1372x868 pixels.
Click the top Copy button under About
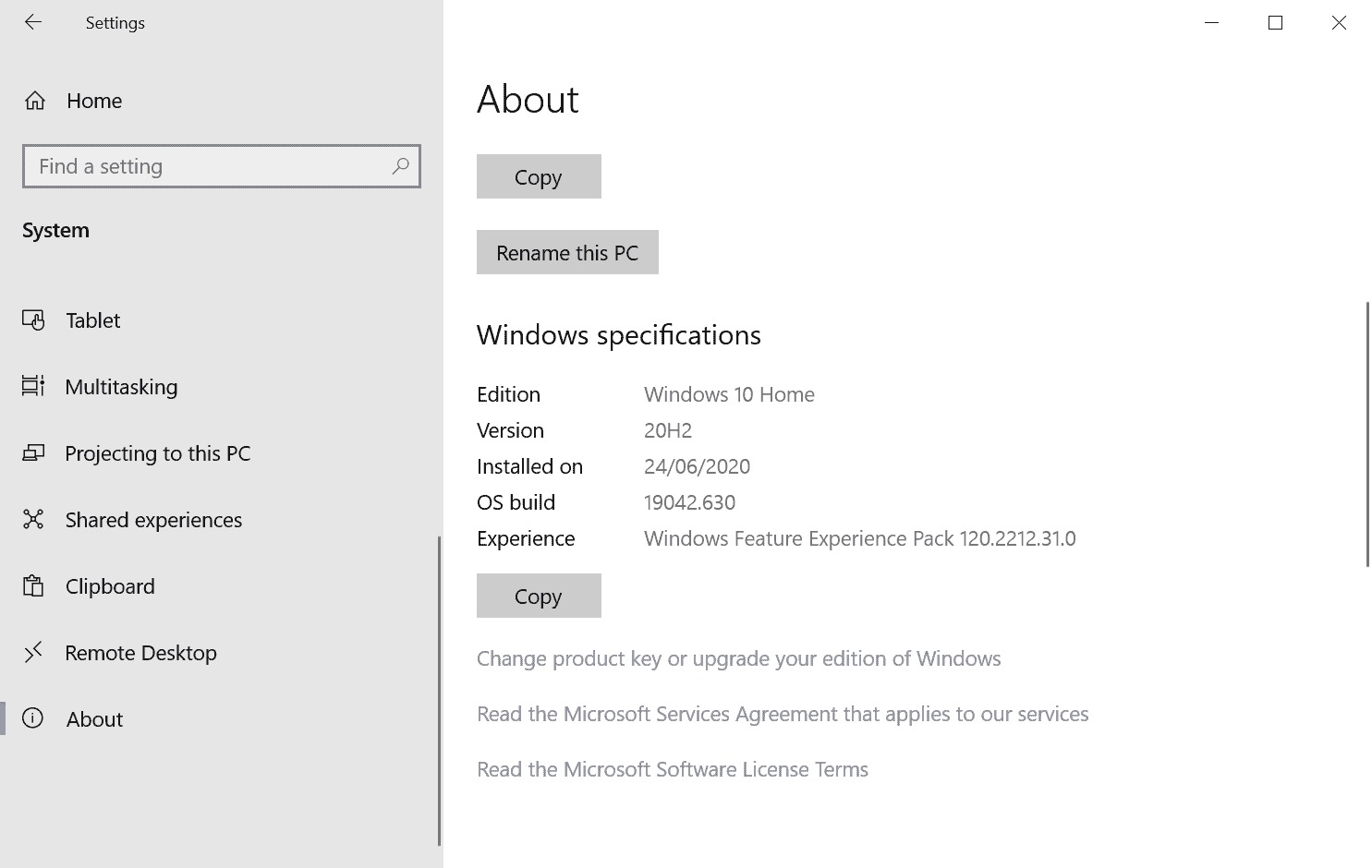[x=539, y=176]
